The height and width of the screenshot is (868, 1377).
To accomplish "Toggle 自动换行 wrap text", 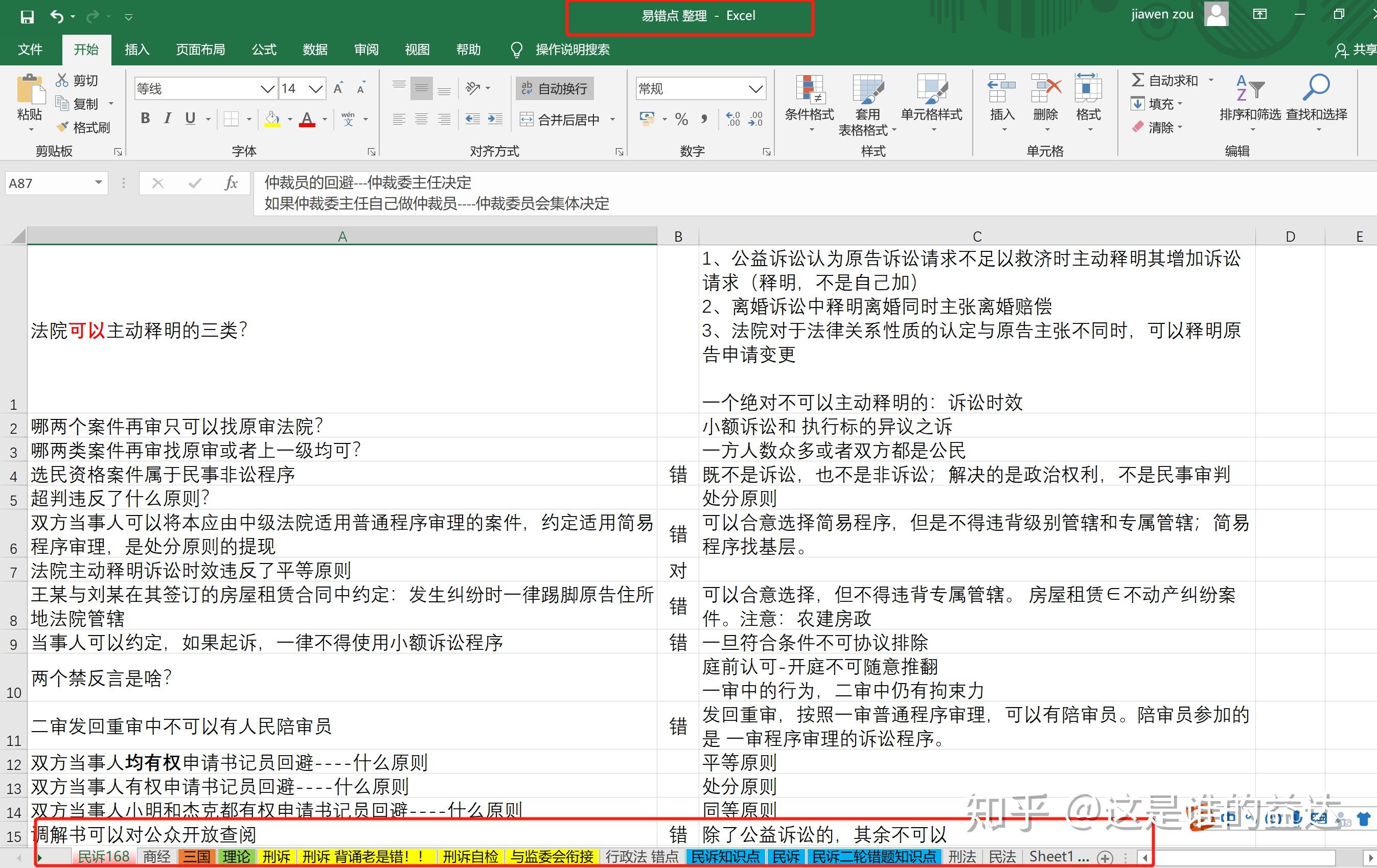I will point(555,88).
